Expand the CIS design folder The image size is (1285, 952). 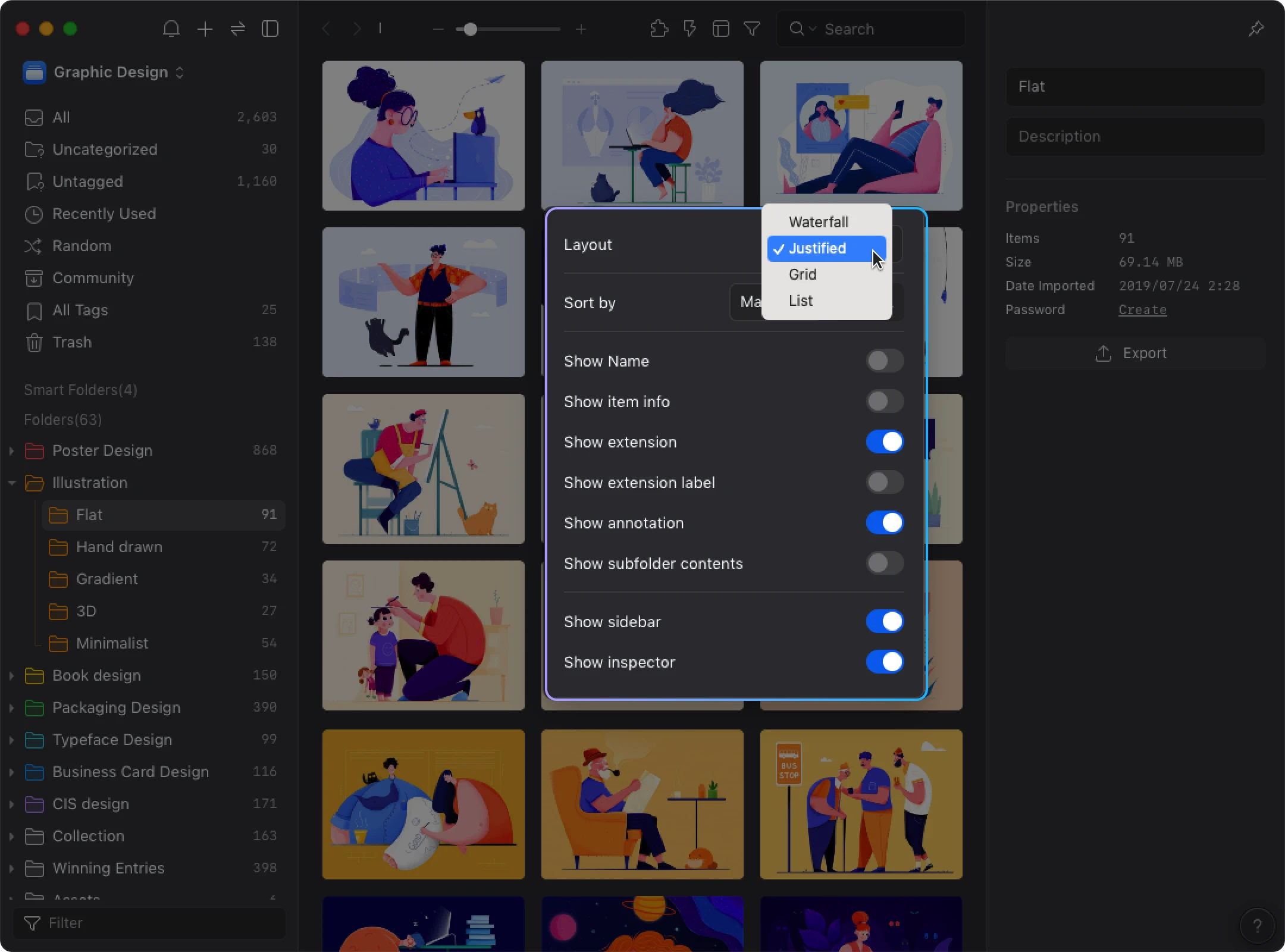pyautogui.click(x=11, y=804)
